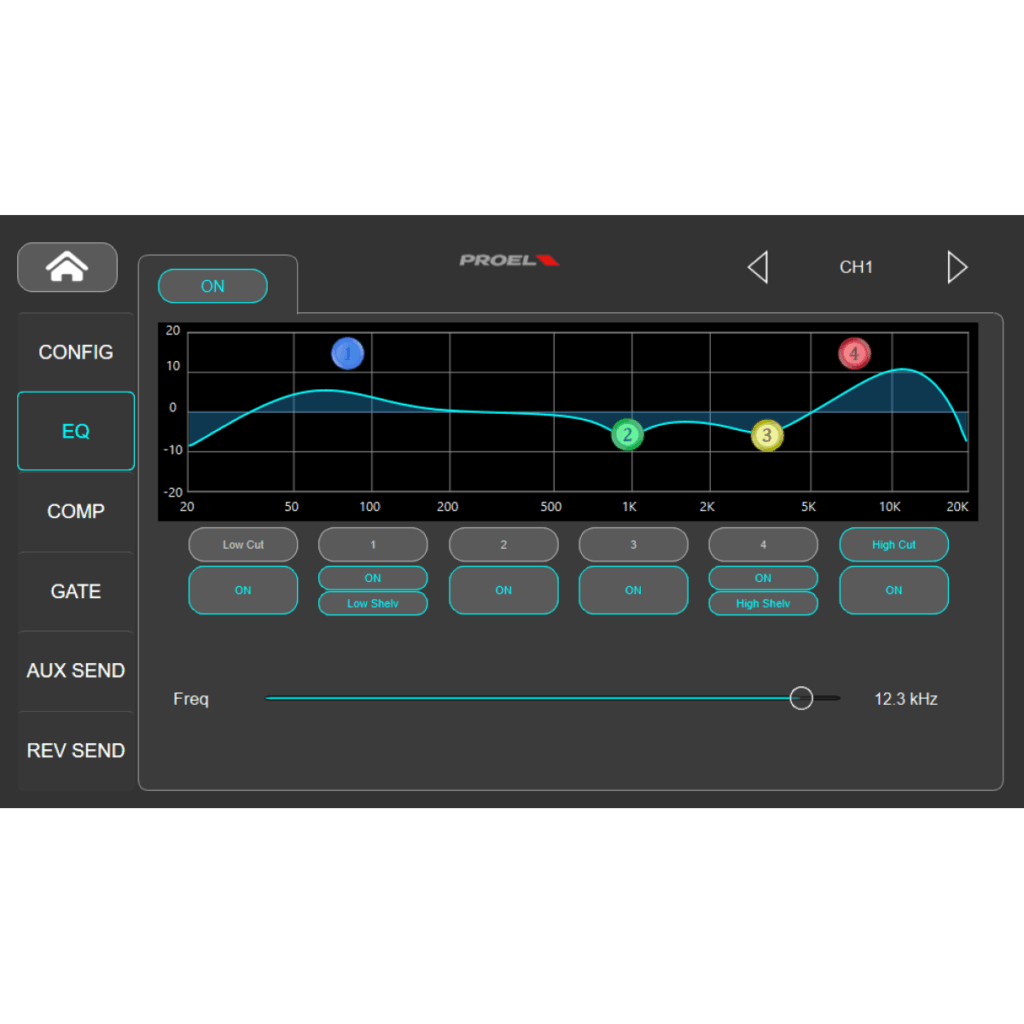This screenshot has width=1024, height=1024.
Task: Switch to the COMP tab
Action: coord(75,511)
